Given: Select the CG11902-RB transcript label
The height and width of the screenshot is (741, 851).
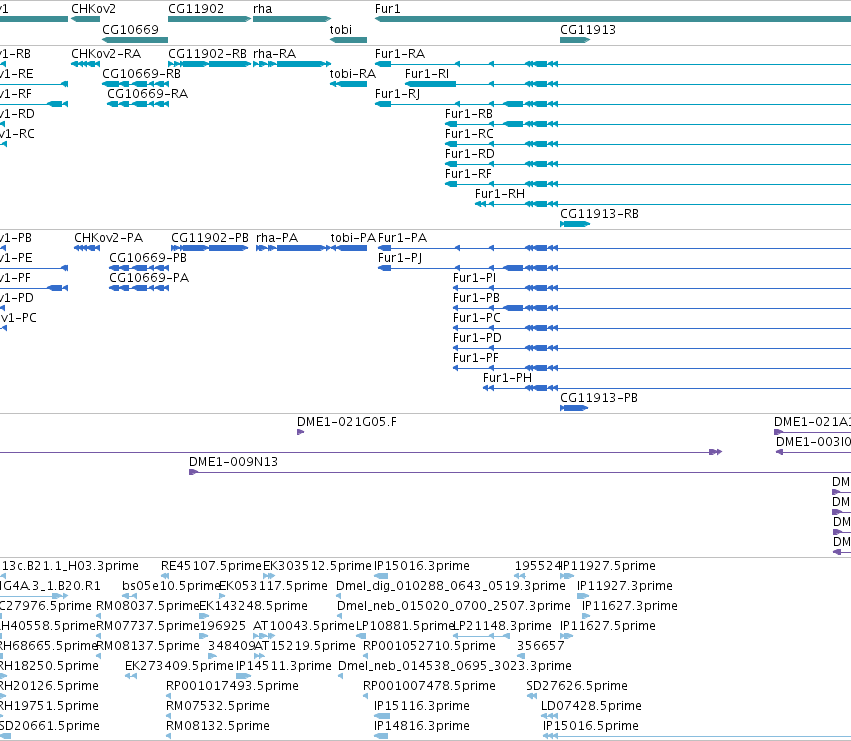Looking at the screenshot, I should (207, 54).
